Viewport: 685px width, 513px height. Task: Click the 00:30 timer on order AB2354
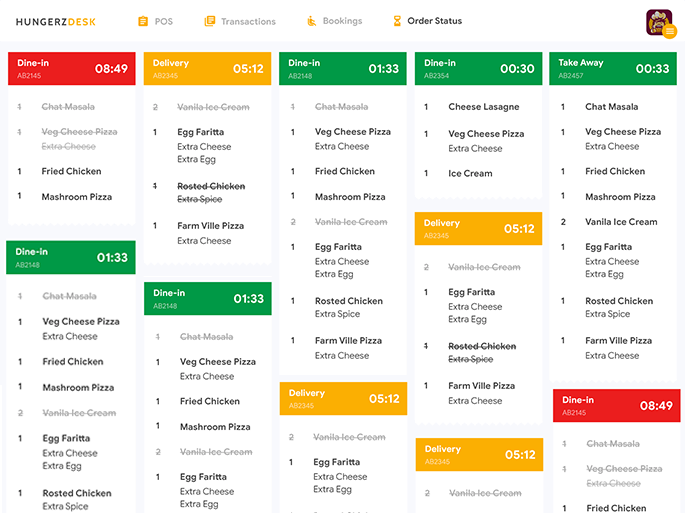[x=517, y=69]
